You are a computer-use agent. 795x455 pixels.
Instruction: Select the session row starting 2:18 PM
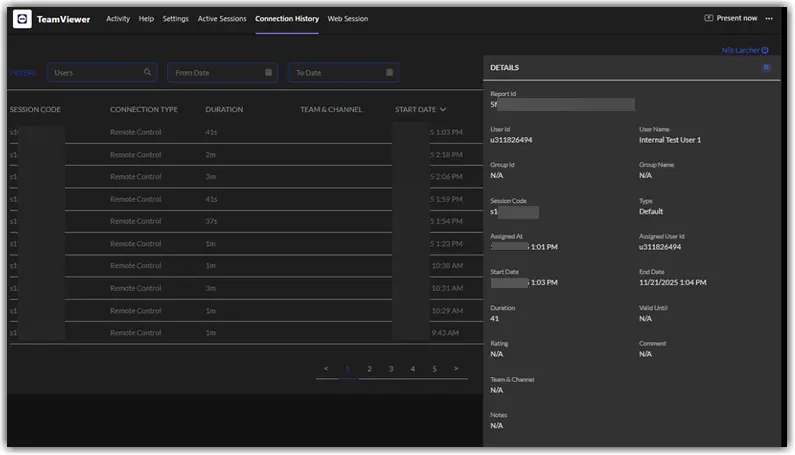(x=246, y=155)
